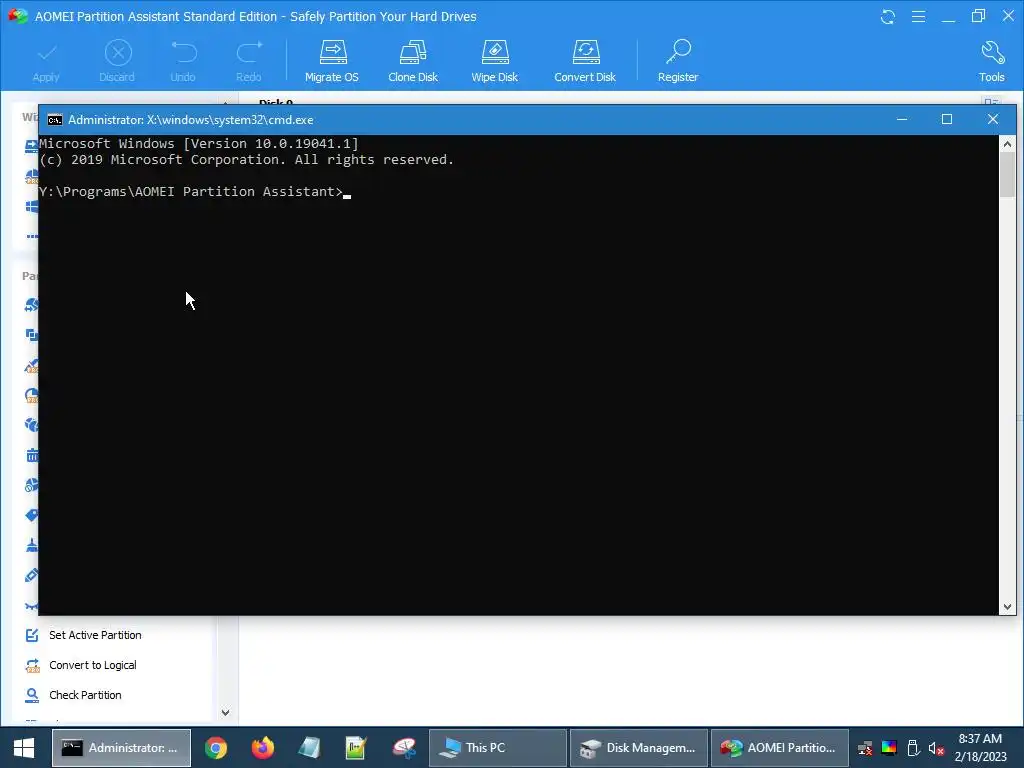1024x768 pixels.
Task: Click the Check Partition magnifier icon
Action: click(x=32, y=695)
